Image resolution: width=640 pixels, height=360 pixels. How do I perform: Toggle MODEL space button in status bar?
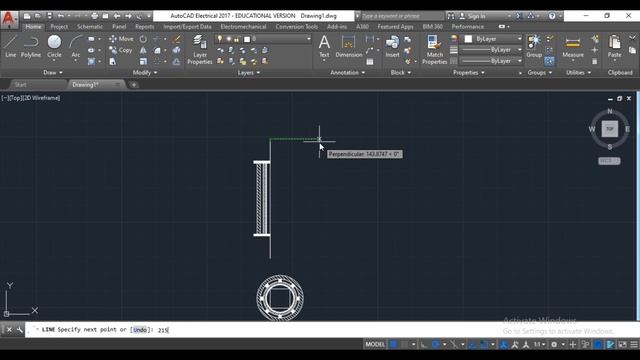coord(375,344)
